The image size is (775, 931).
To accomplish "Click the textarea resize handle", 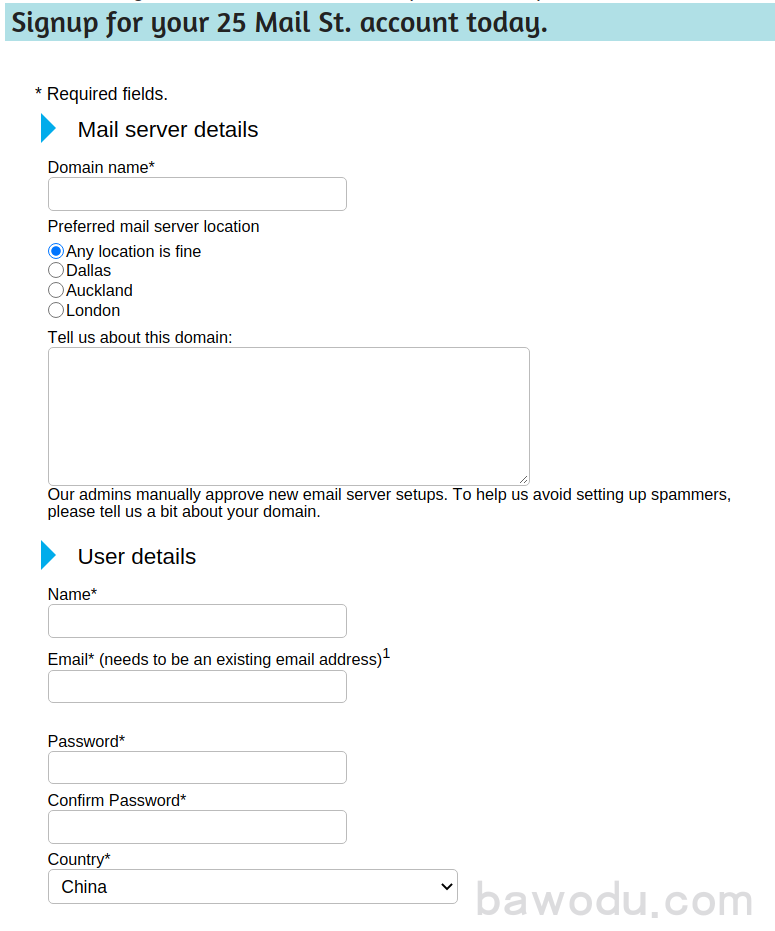I will point(524,479).
